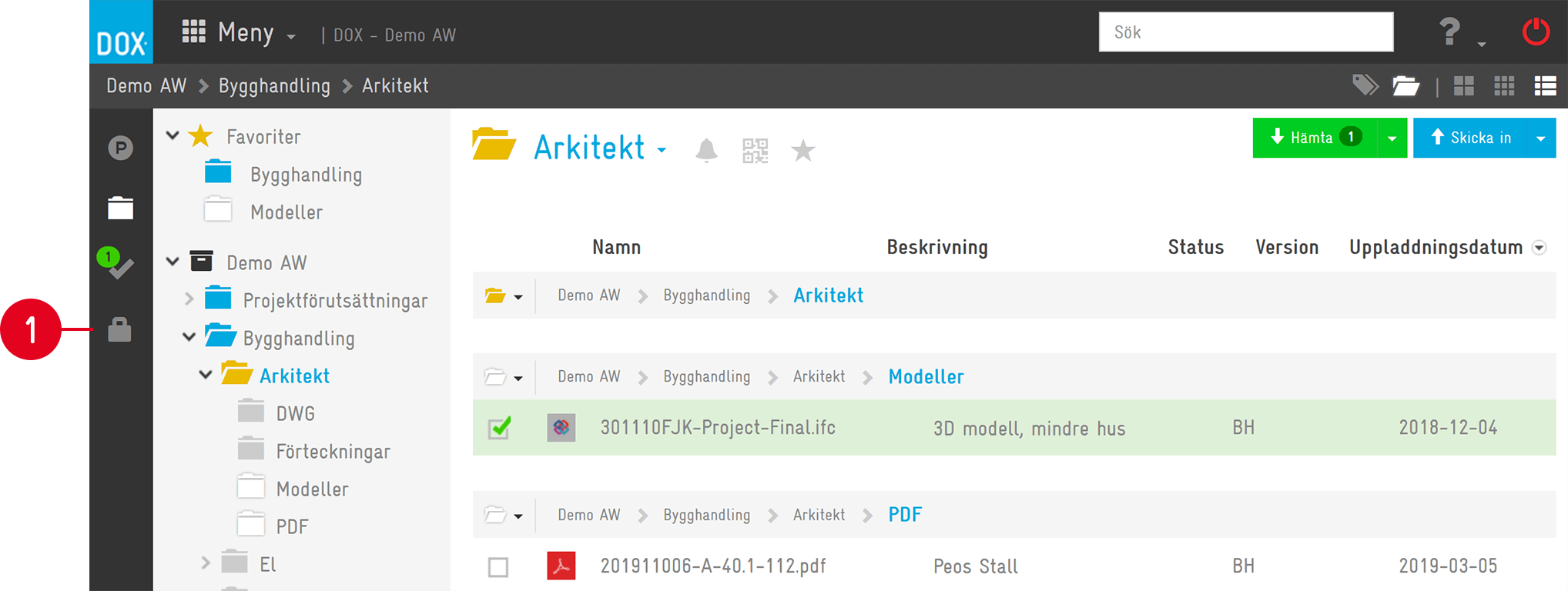Uncheck the 301110FJK-Project-Final.ifc file checkbox

coord(499,428)
